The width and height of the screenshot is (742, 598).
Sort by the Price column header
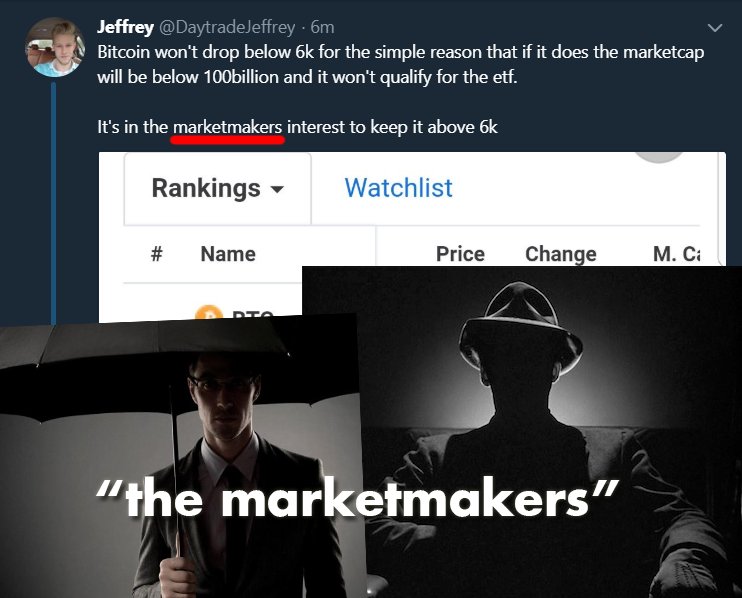pos(460,254)
